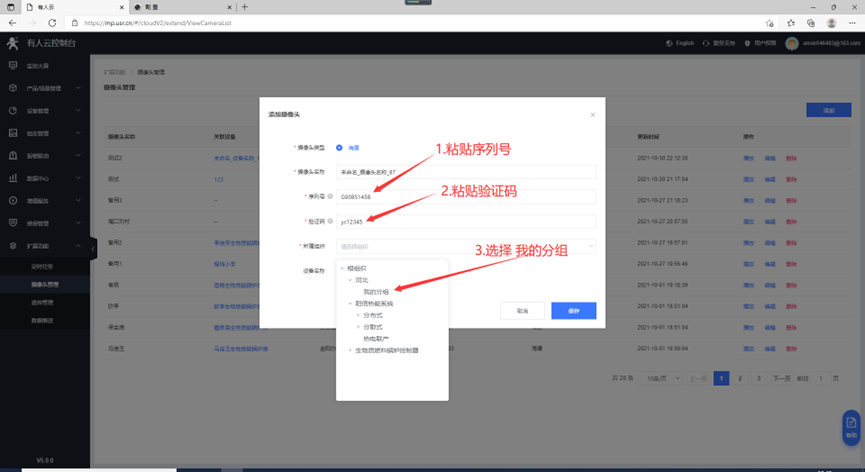
Task: Go to page 2 of camera list
Action: coord(740,378)
